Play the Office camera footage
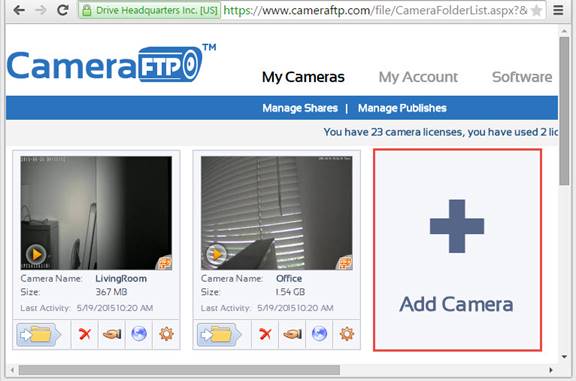The width and height of the screenshot is (576, 381). 216,254
